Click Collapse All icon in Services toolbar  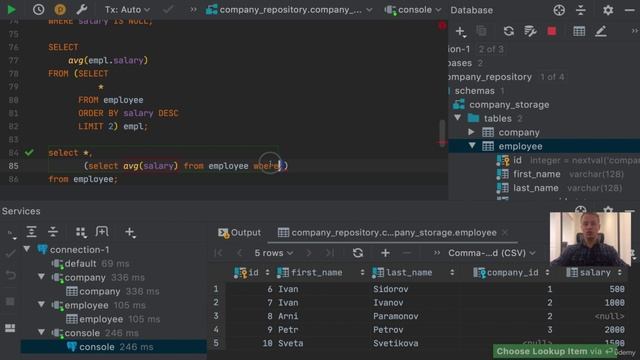coord(53,232)
